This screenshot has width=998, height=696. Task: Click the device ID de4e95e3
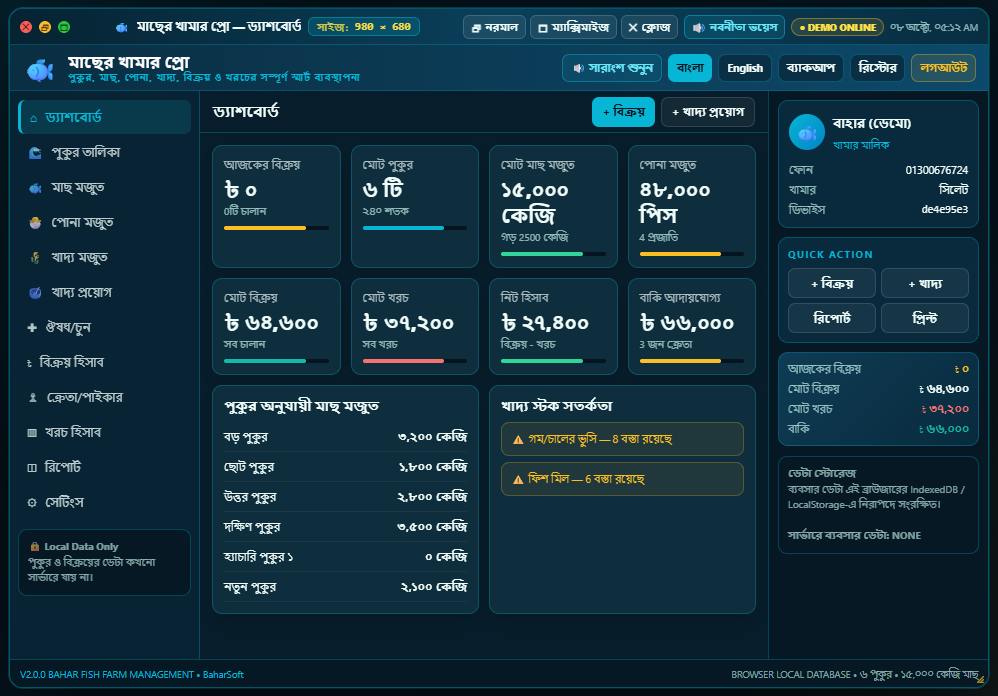(945, 209)
